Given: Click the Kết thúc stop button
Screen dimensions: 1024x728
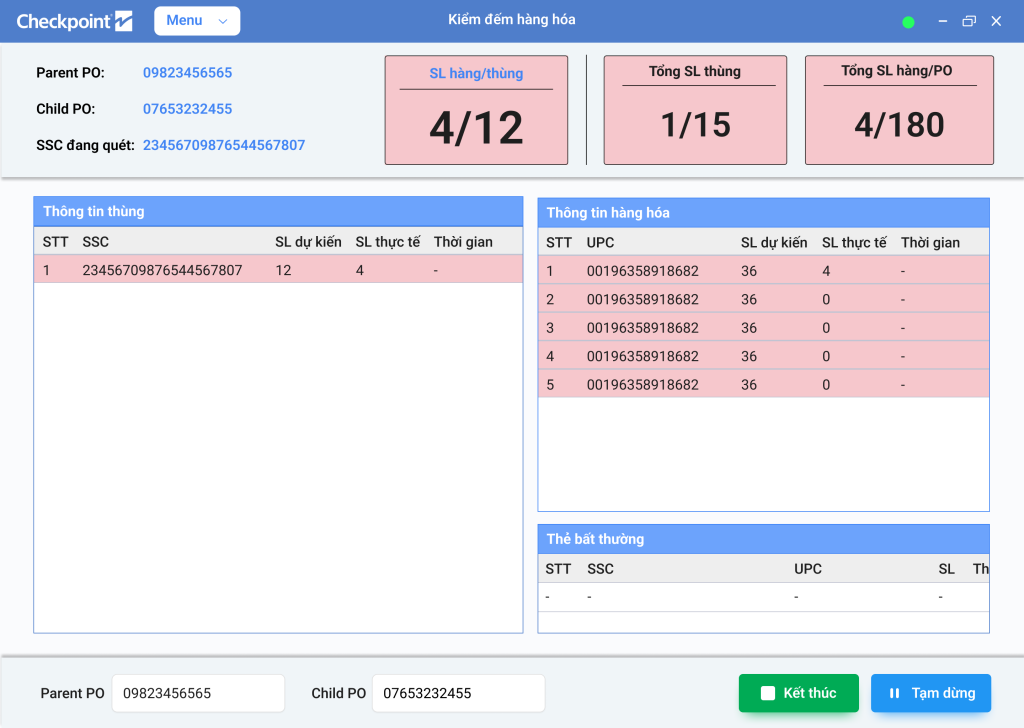Looking at the screenshot, I should 799,693.
